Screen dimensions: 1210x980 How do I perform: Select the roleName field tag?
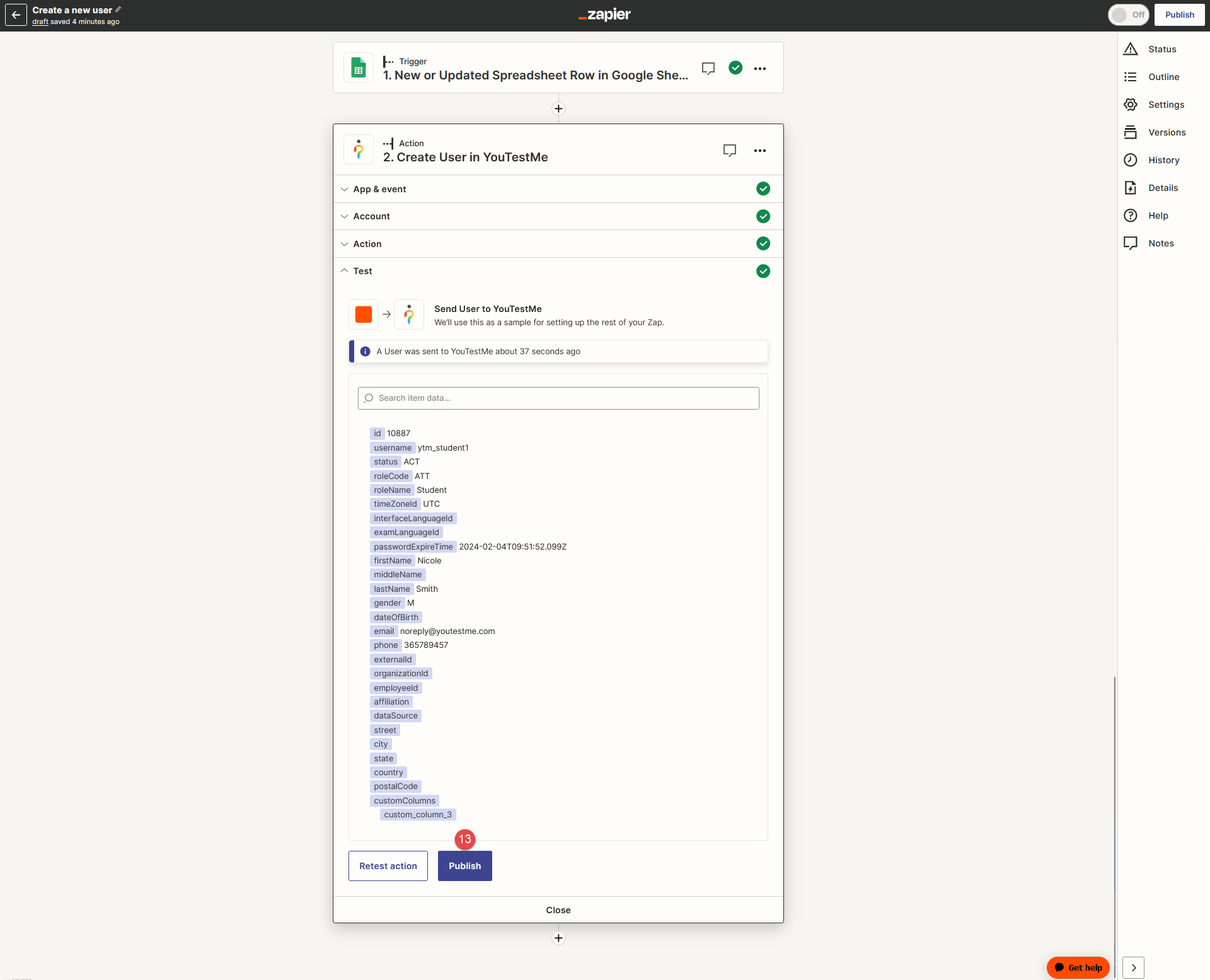(392, 490)
